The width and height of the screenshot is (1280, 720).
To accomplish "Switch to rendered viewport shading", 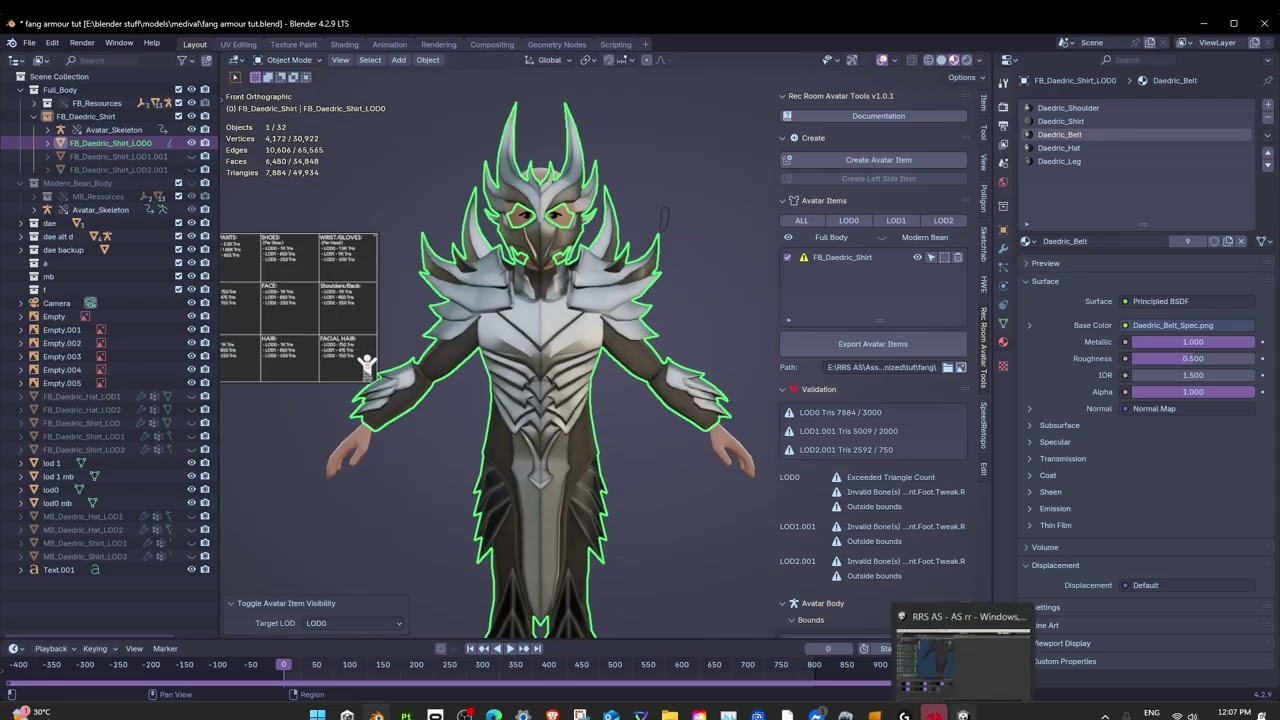I will (966, 60).
